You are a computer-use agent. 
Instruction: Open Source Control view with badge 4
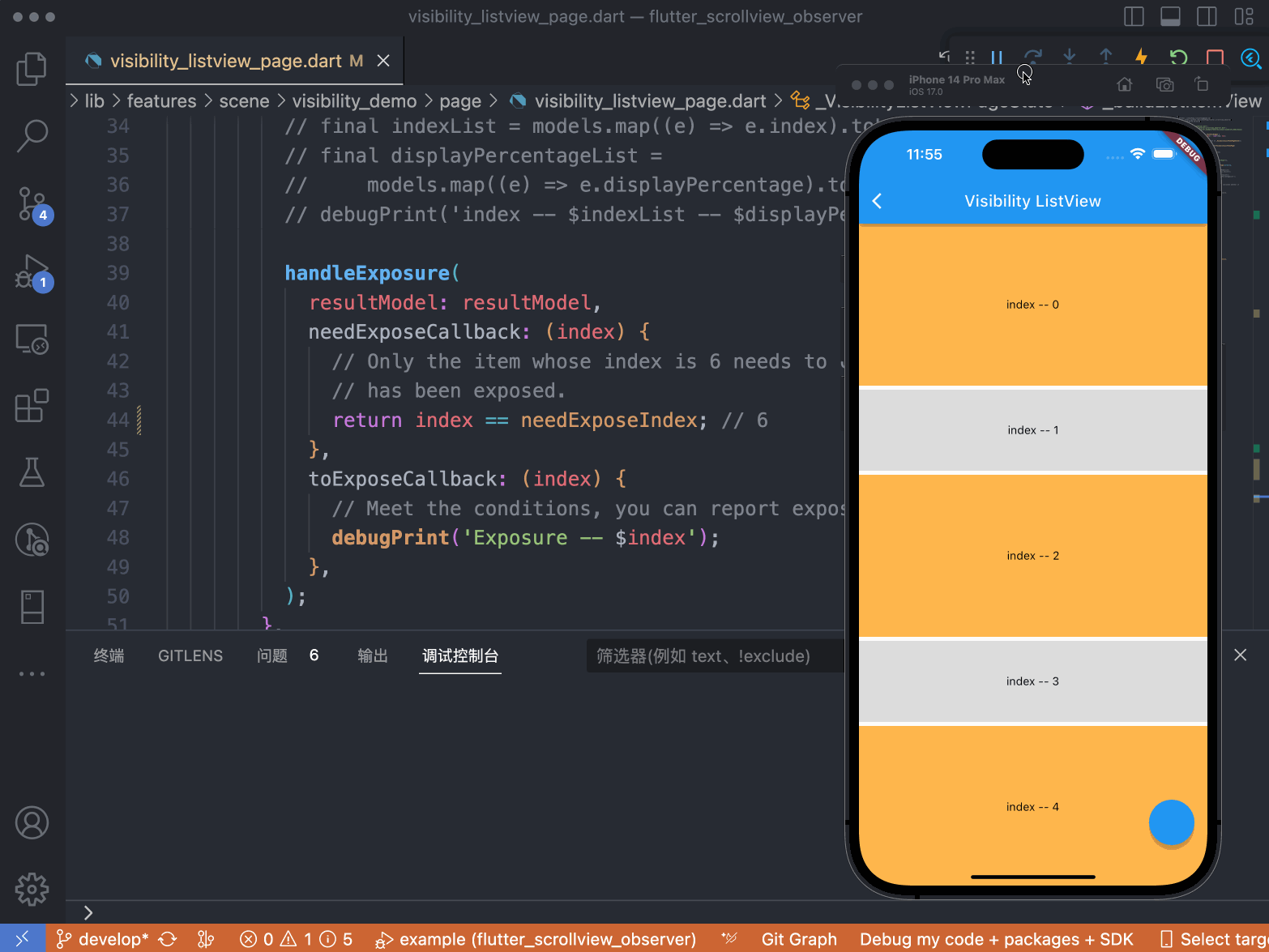click(x=35, y=204)
